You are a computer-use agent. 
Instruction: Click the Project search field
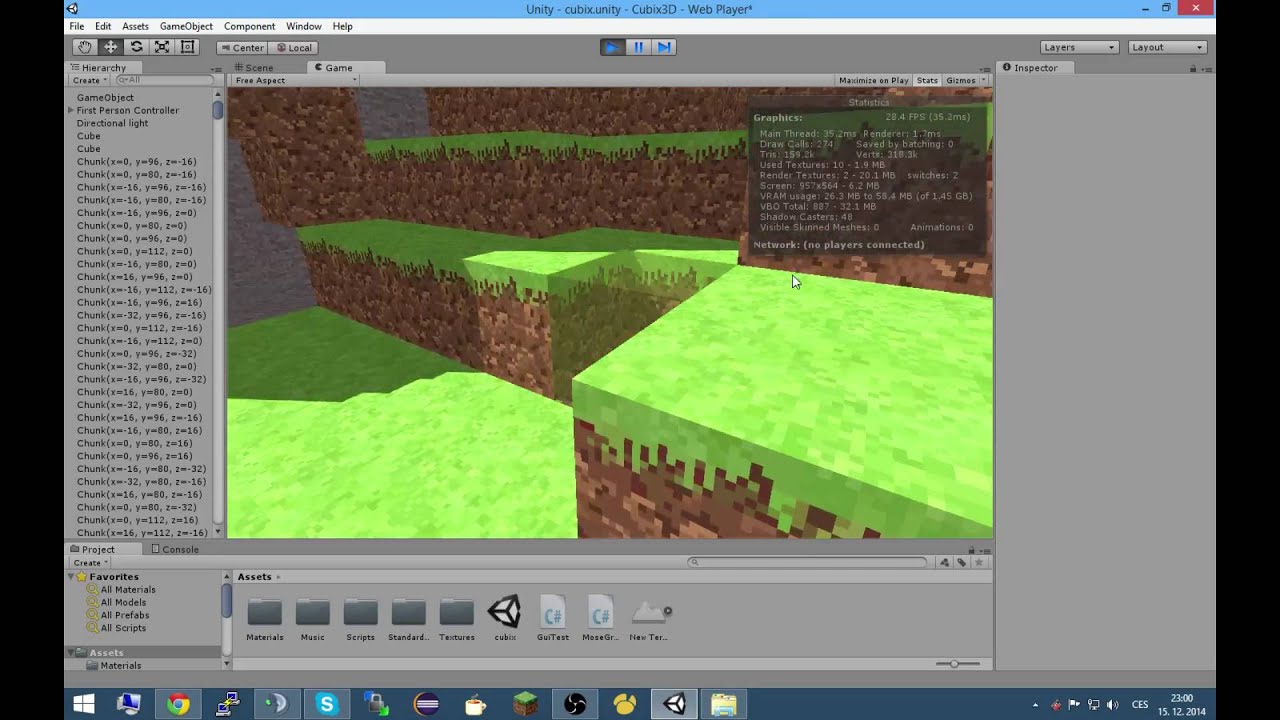[808, 562]
